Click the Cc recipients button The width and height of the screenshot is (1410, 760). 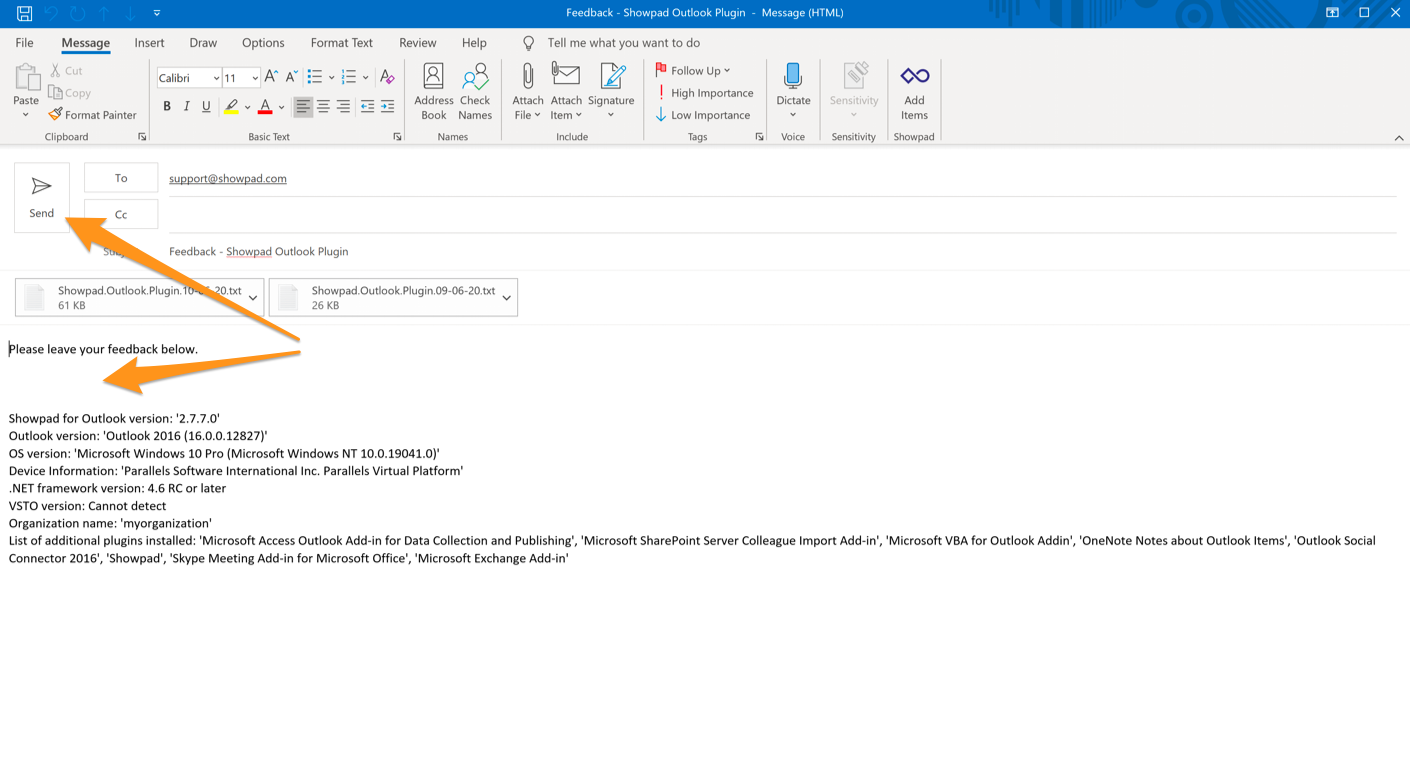point(121,214)
